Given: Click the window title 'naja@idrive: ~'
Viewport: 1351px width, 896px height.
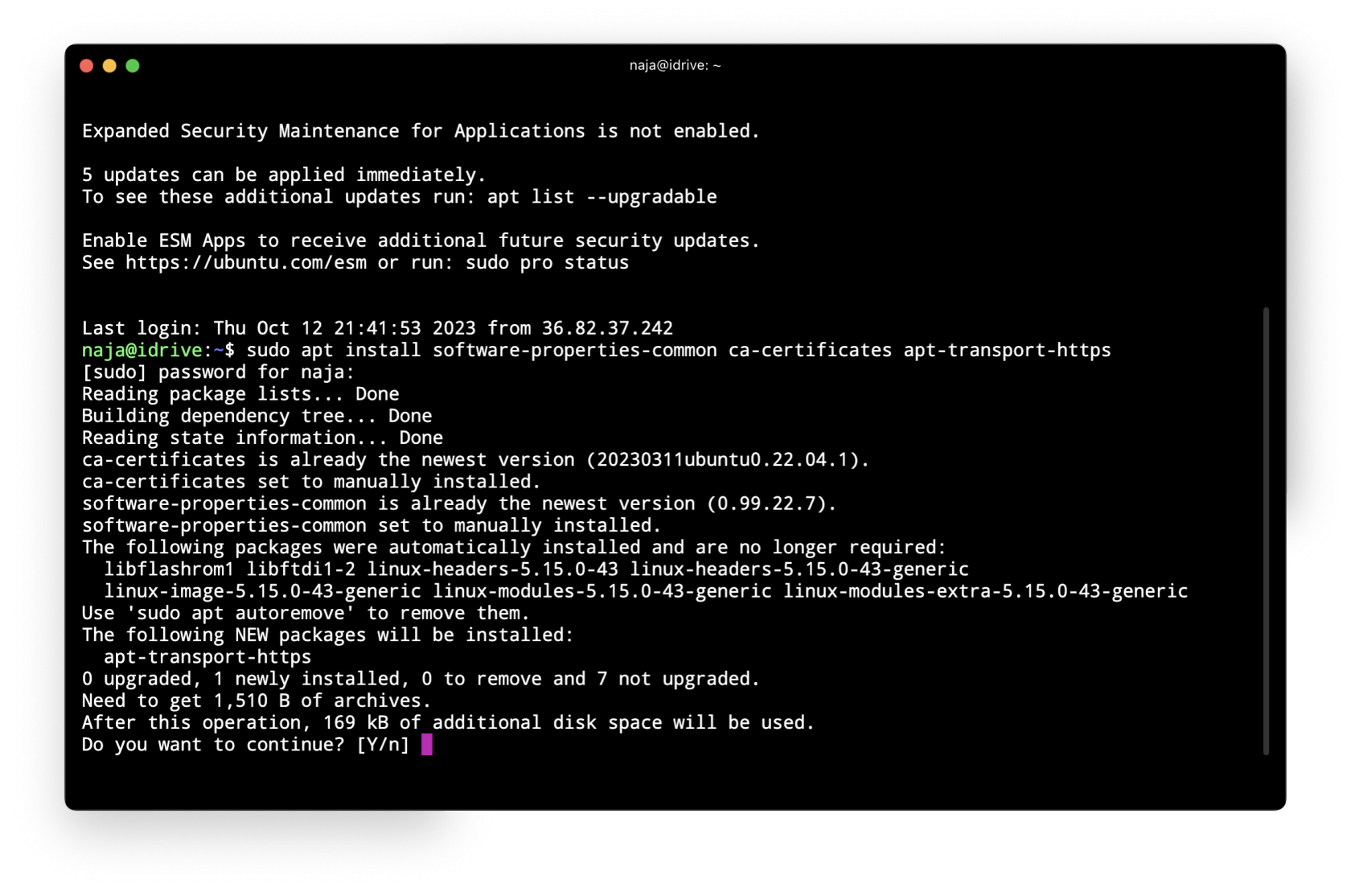Looking at the screenshot, I should pos(675,65).
